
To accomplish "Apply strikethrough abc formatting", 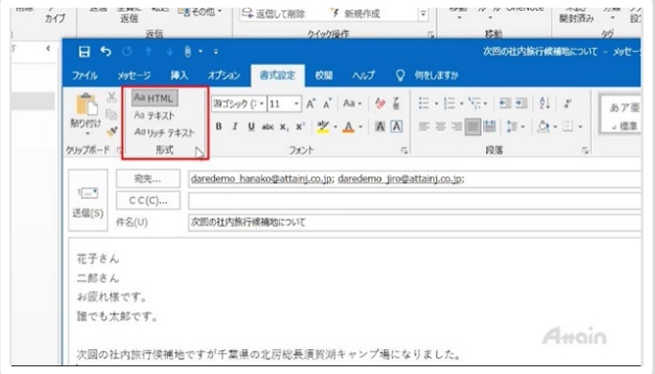I will 267,127.
